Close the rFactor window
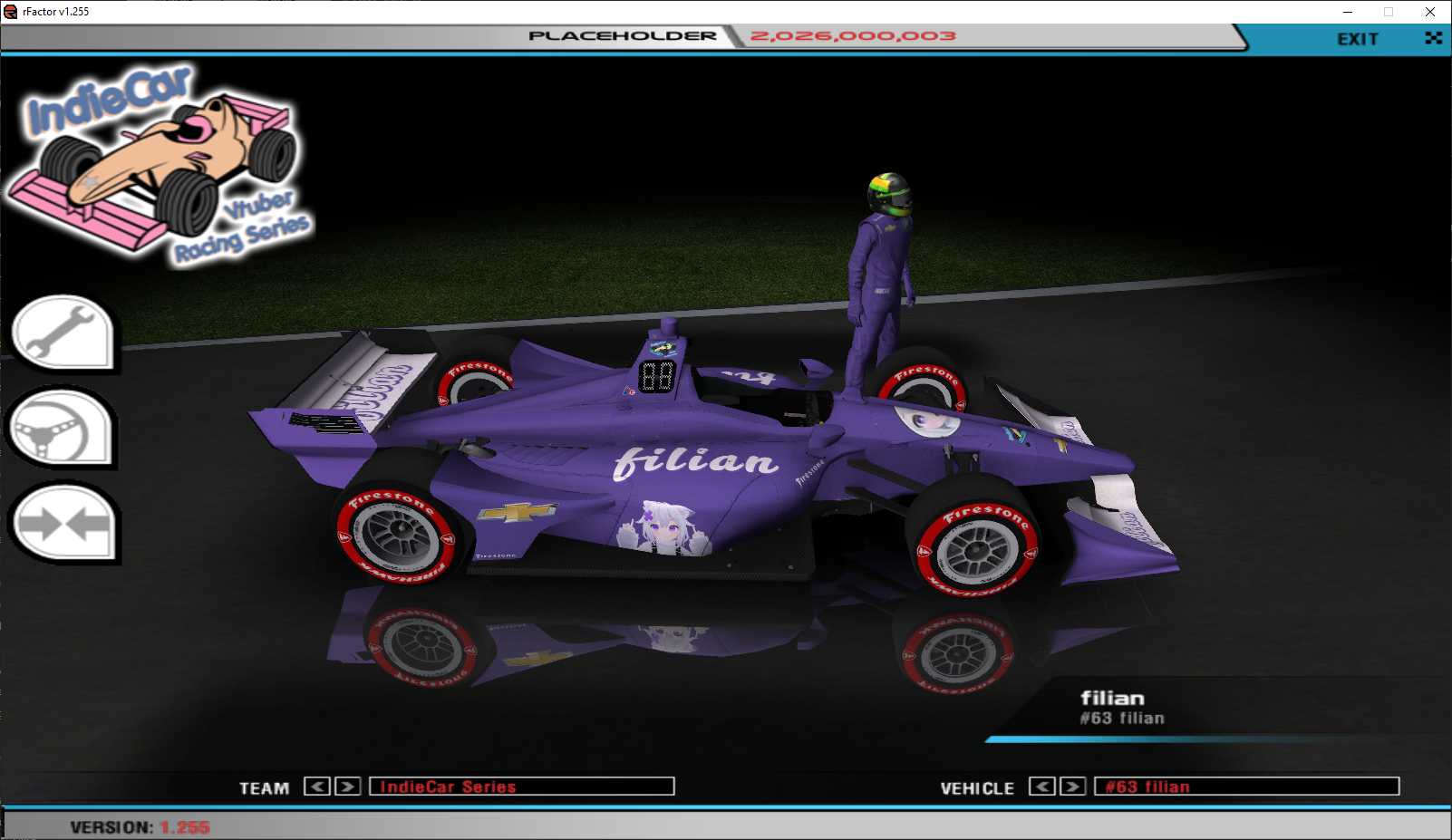1452x840 pixels. click(1430, 12)
